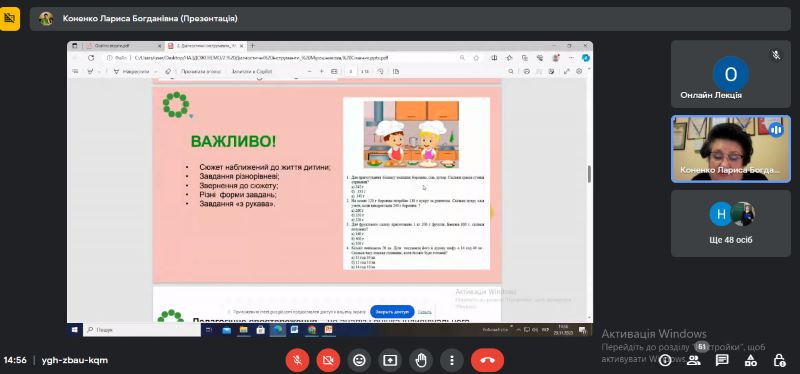Viewport: 800px width, 374px height.
Task: Open Chrome icon in the shared taskbar
Action: pos(312,330)
